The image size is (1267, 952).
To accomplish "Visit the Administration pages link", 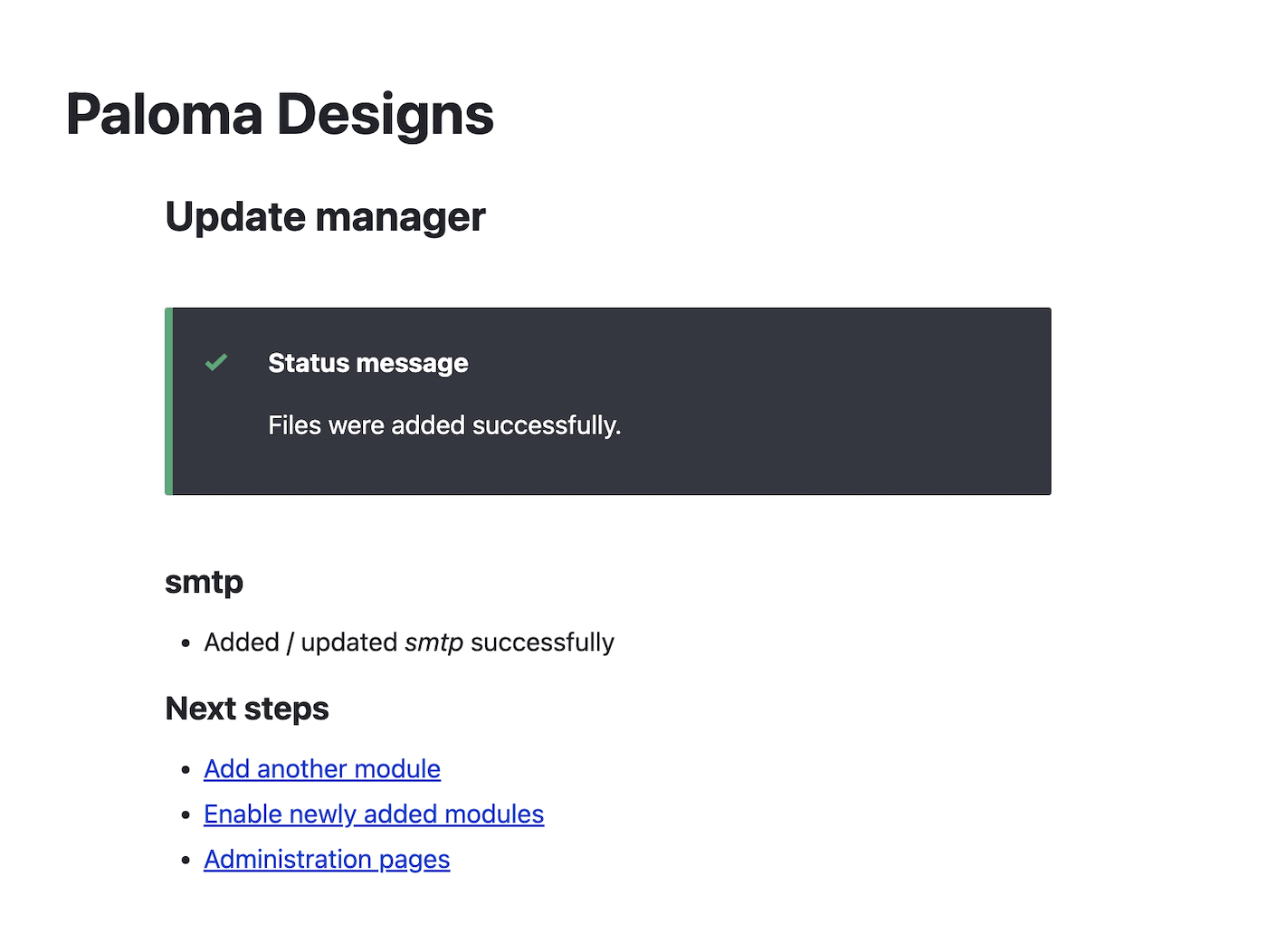I will (327, 859).
